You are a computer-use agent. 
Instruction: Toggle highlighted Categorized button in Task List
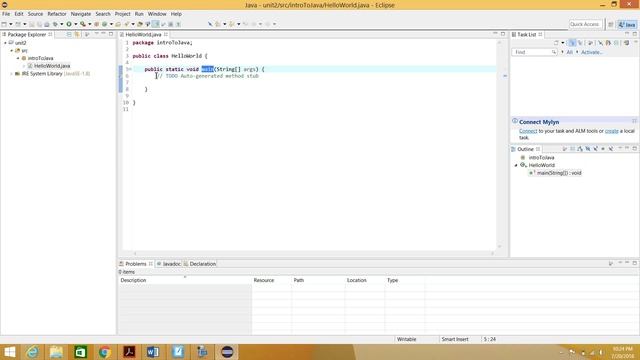coord(572,43)
